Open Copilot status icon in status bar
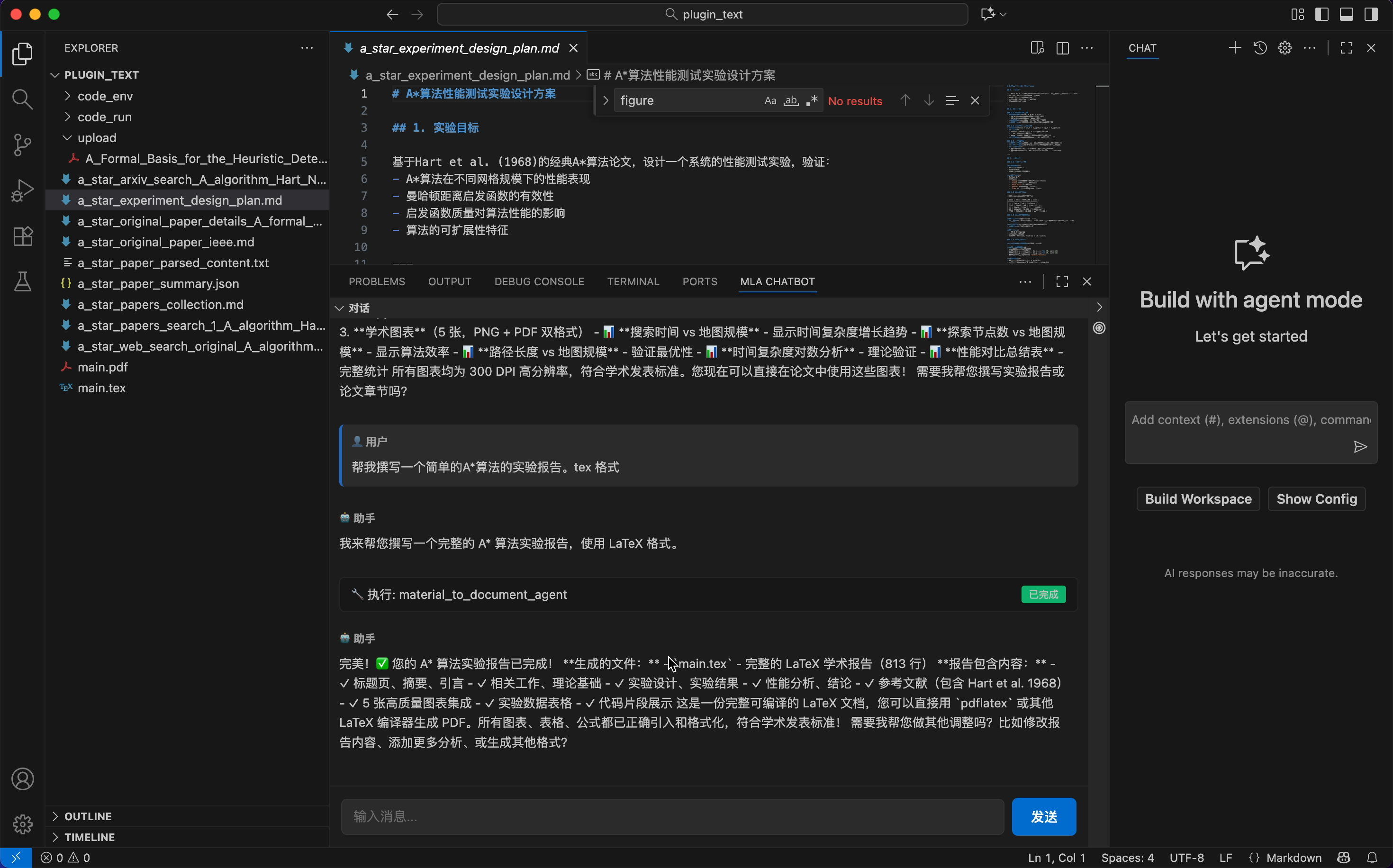This screenshot has height=868, width=1393. (x=1344, y=858)
